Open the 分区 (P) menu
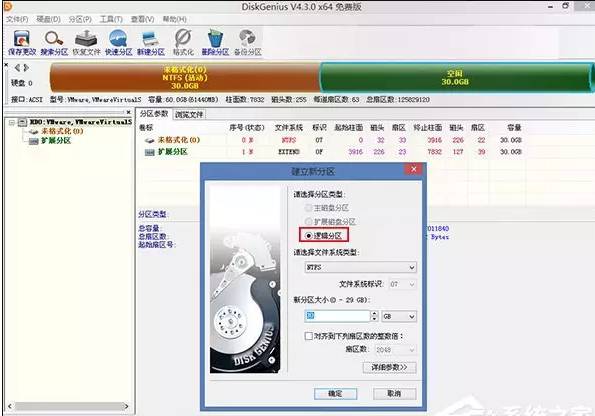Image resolution: width=595 pixels, height=416 pixels. tap(80, 19)
